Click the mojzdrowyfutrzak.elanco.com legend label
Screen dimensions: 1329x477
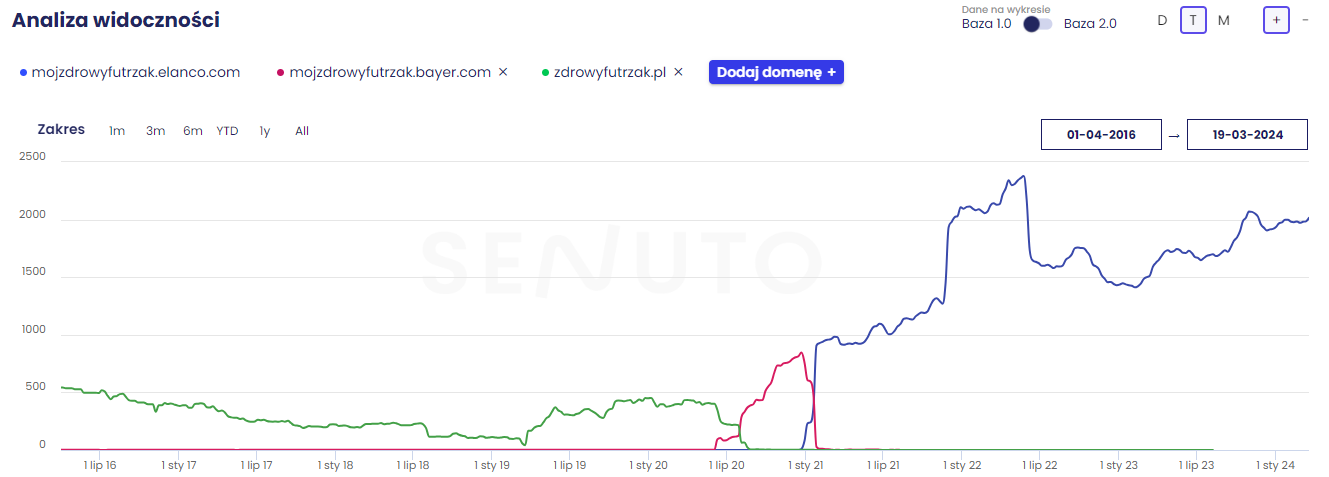(x=136, y=72)
